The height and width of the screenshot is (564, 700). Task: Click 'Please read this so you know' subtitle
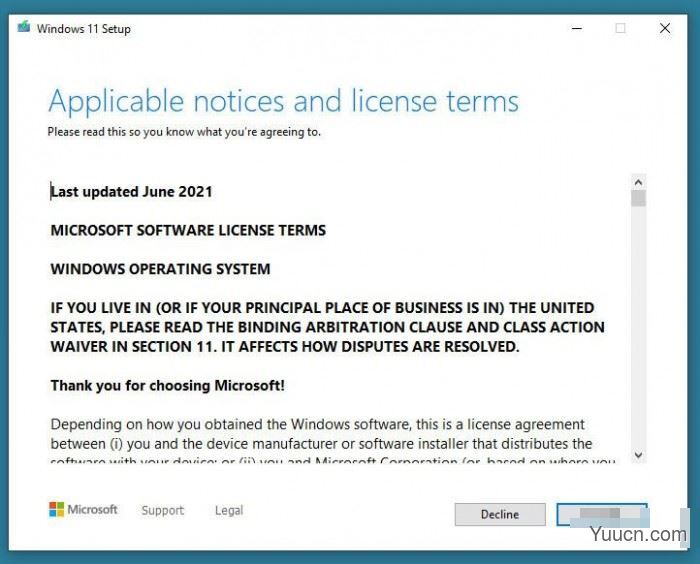(x=184, y=132)
